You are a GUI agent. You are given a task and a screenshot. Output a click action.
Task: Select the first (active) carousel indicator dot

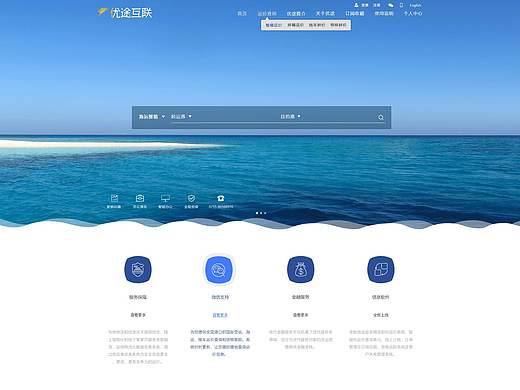[x=257, y=213]
